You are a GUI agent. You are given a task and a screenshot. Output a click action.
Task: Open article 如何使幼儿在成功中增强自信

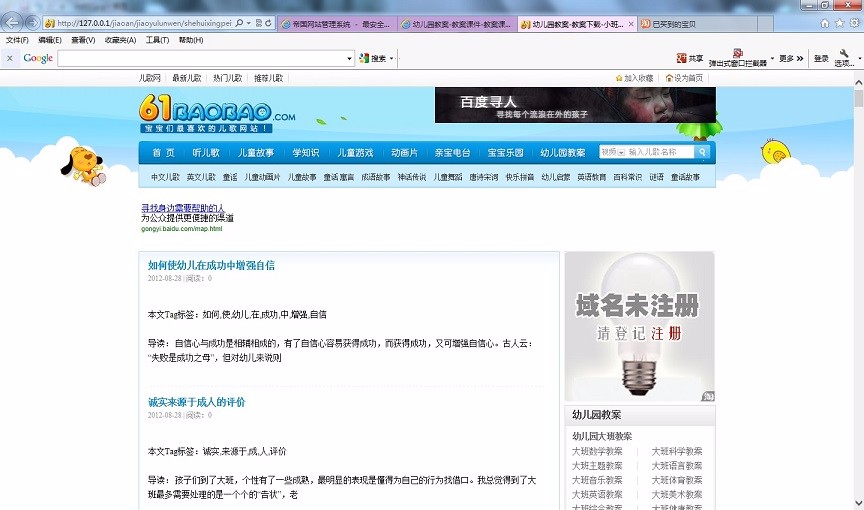[211, 265]
